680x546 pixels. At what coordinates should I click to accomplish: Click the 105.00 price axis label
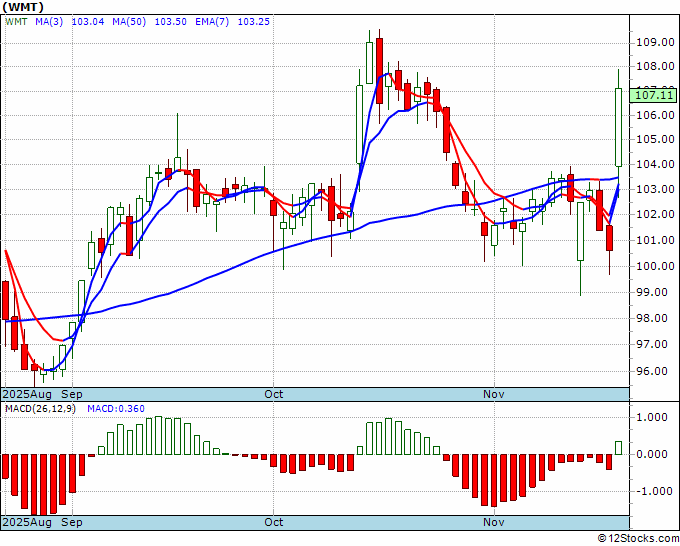655,140
